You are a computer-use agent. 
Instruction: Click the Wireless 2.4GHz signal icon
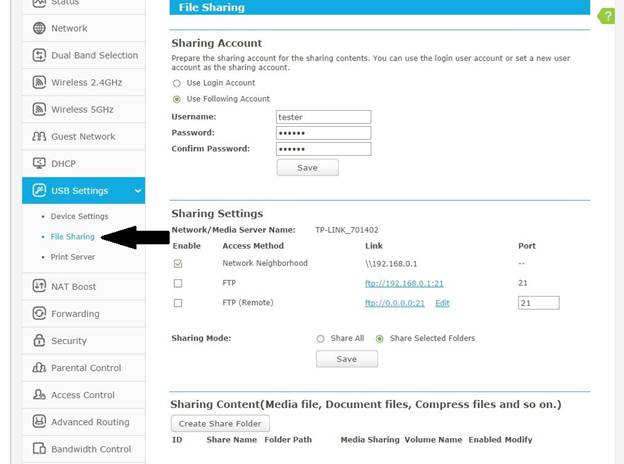(39, 82)
